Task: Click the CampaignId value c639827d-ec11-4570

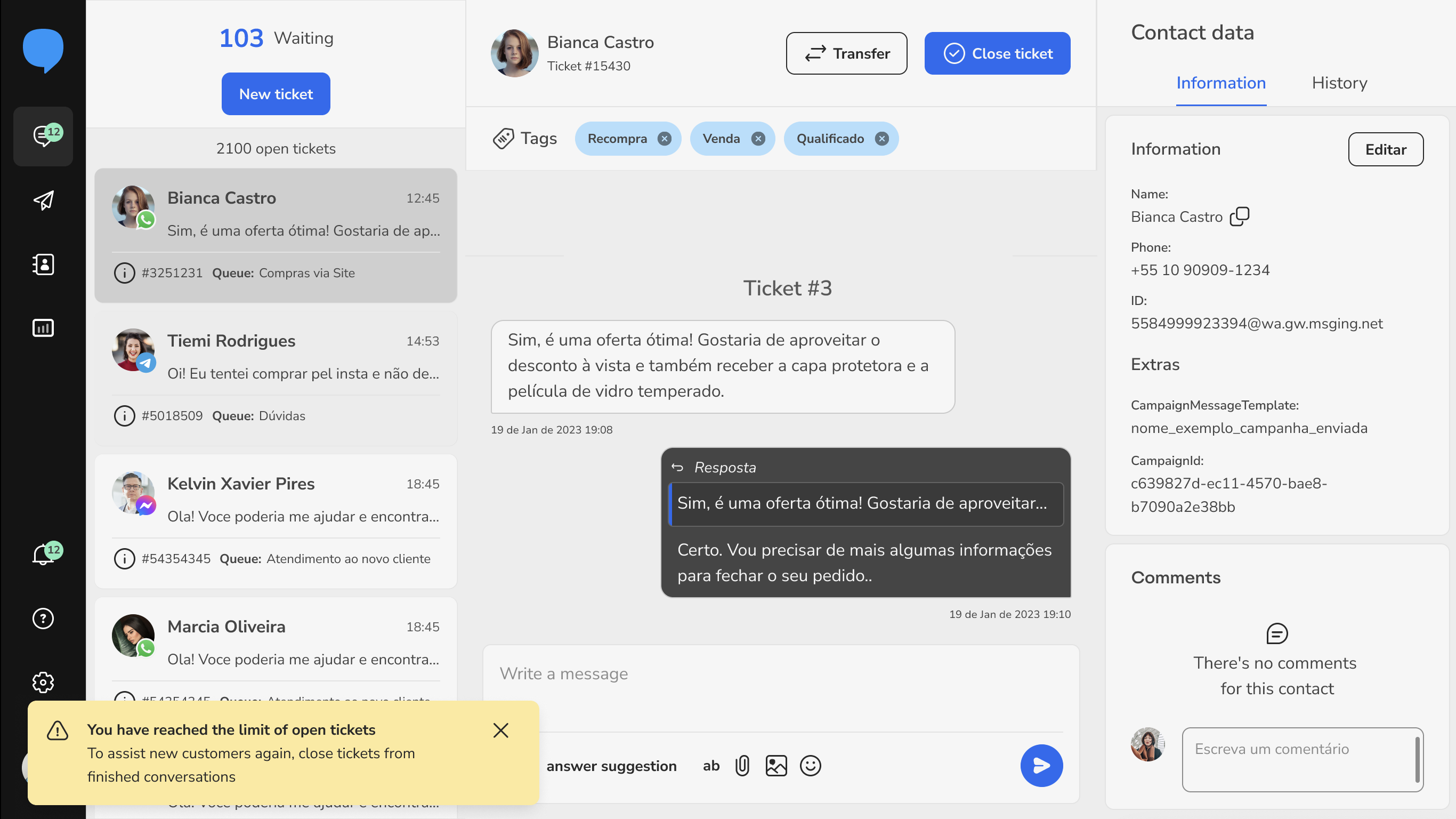Action: tap(1228, 495)
